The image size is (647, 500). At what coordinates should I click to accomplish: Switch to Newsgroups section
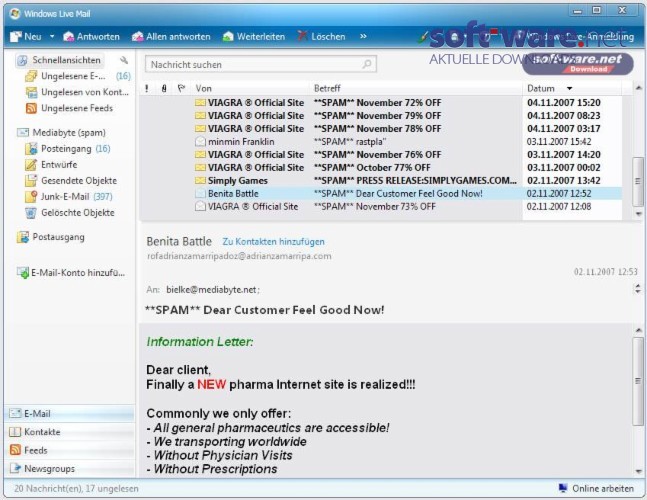[69, 469]
